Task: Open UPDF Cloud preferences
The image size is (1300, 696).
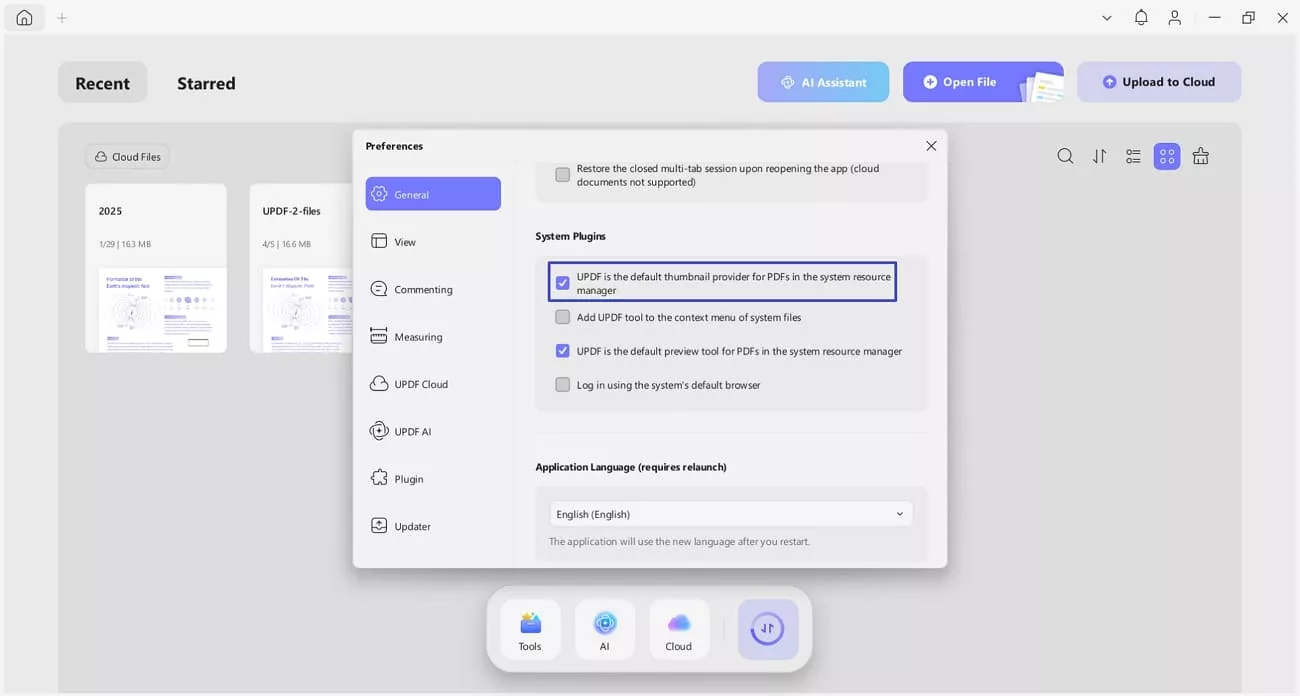Action: click(x=420, y=383)
